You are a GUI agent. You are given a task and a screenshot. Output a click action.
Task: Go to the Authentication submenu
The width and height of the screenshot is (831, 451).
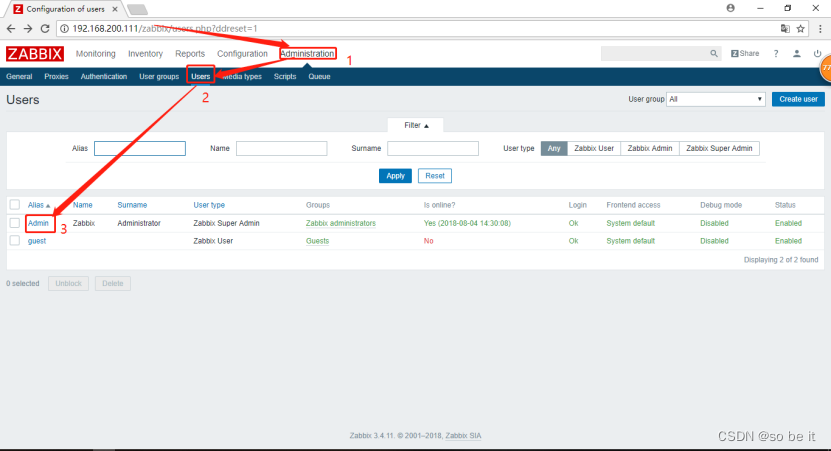(x=104, y=77)
